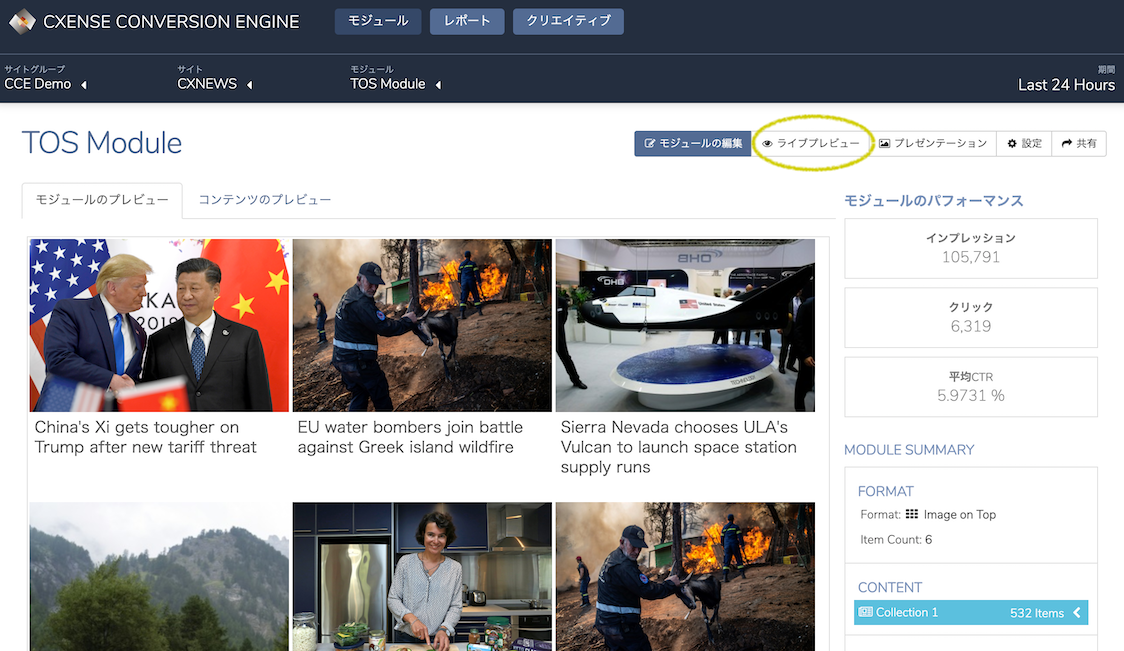Viewport: 1124px width, 651px height.
Task: Click the gear icon for 設定
Action: (x=1012, y=143)
